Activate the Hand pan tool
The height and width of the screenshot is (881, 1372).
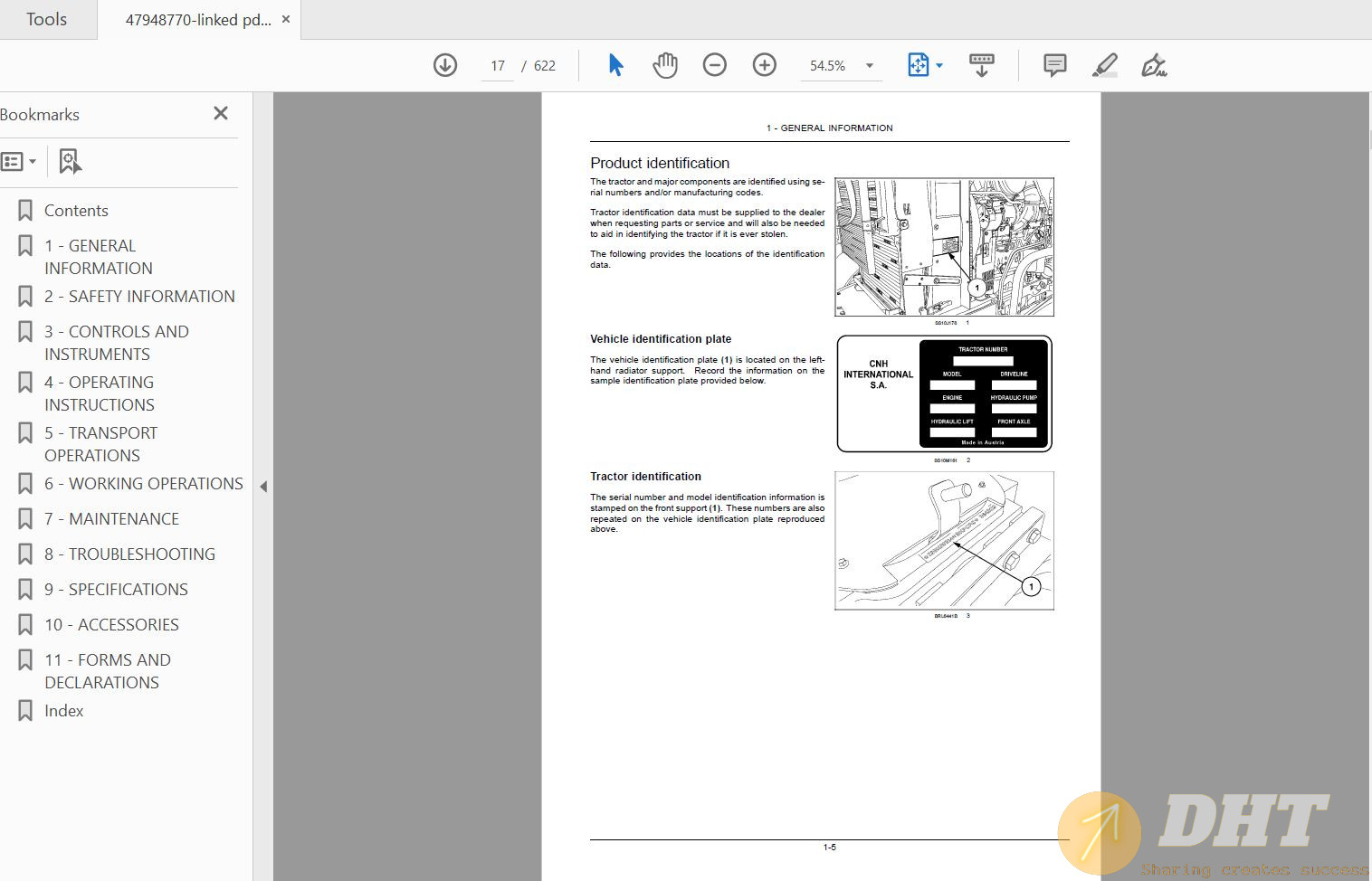(x=665, y=65)
